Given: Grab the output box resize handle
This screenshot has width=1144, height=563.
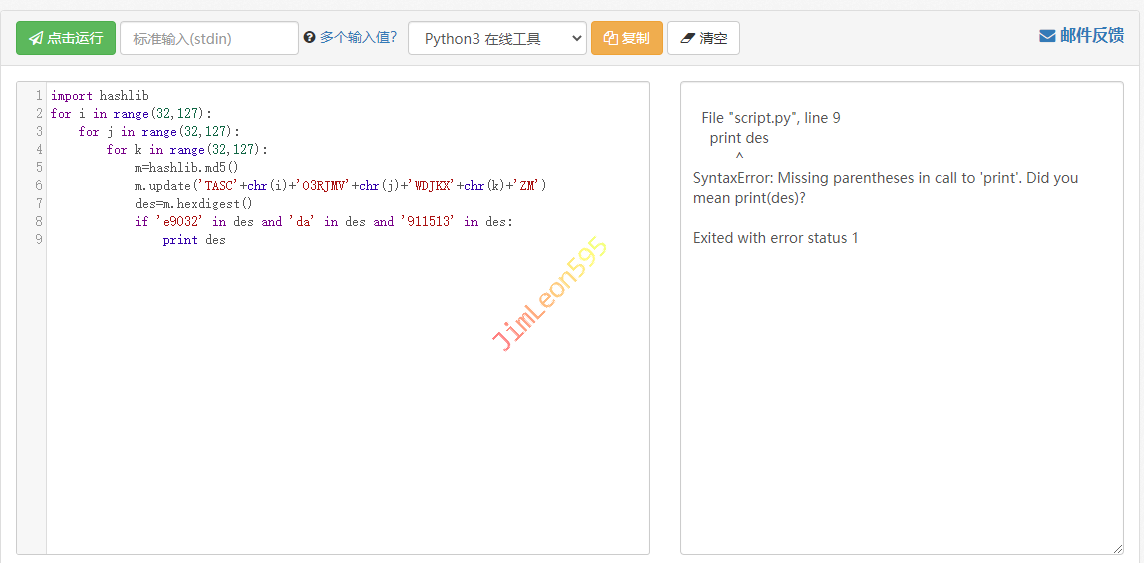Looking at the screenshot, I should tap(1117, 548).
